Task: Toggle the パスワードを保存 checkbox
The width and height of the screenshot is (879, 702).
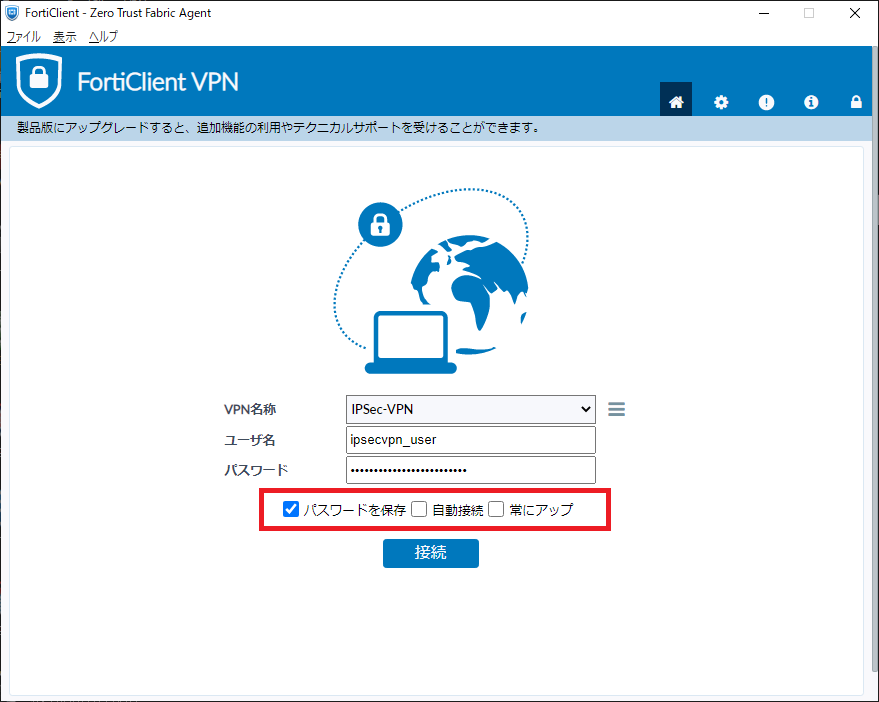Action: point(290,509)
